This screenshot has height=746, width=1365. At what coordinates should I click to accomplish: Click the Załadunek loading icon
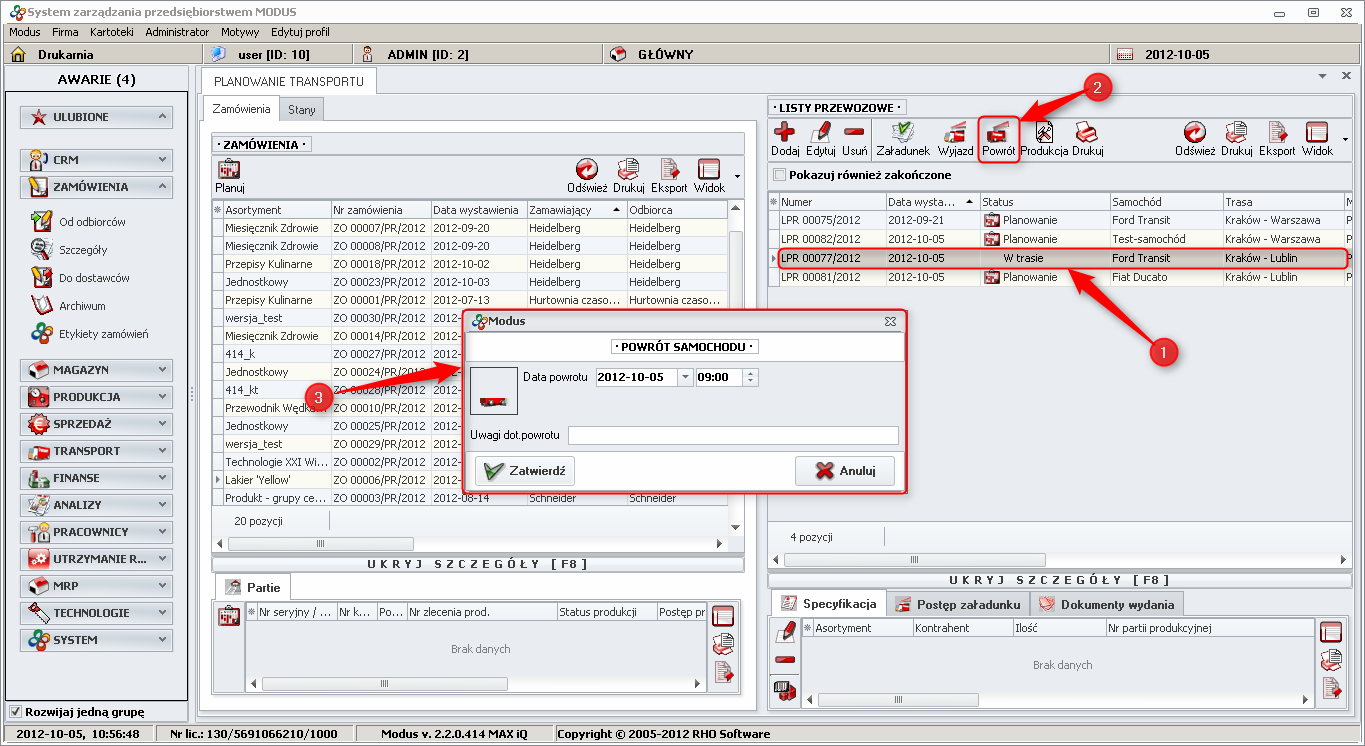tap(903, 132)
